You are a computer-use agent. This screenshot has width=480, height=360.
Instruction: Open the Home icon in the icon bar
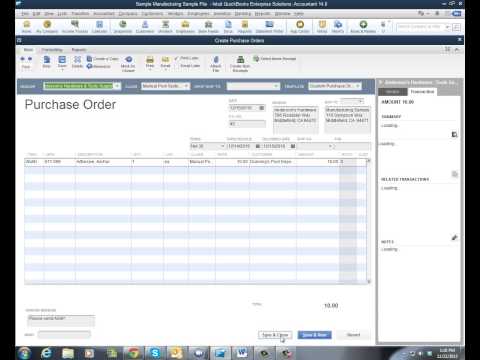click(x=27, y=26)
